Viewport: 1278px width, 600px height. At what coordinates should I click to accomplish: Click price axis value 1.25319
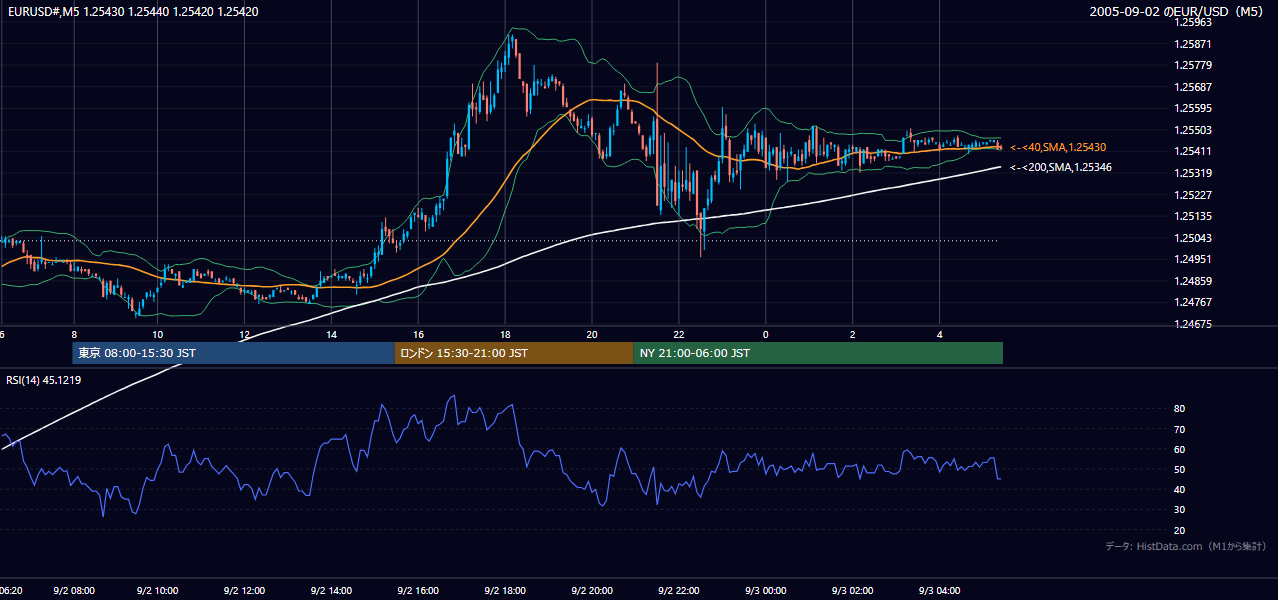pos(1195,173)
